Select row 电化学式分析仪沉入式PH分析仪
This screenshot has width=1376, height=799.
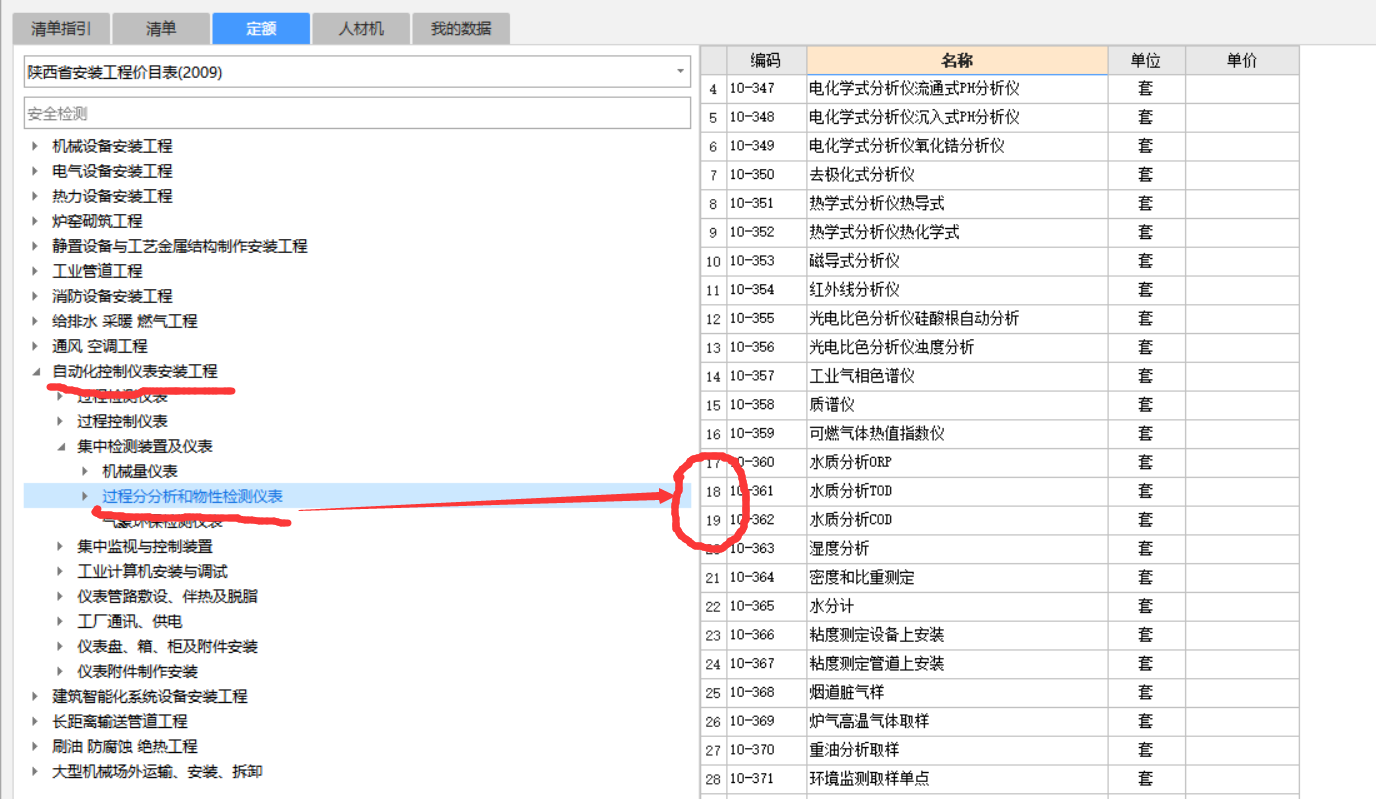(x=1000, y=118)
